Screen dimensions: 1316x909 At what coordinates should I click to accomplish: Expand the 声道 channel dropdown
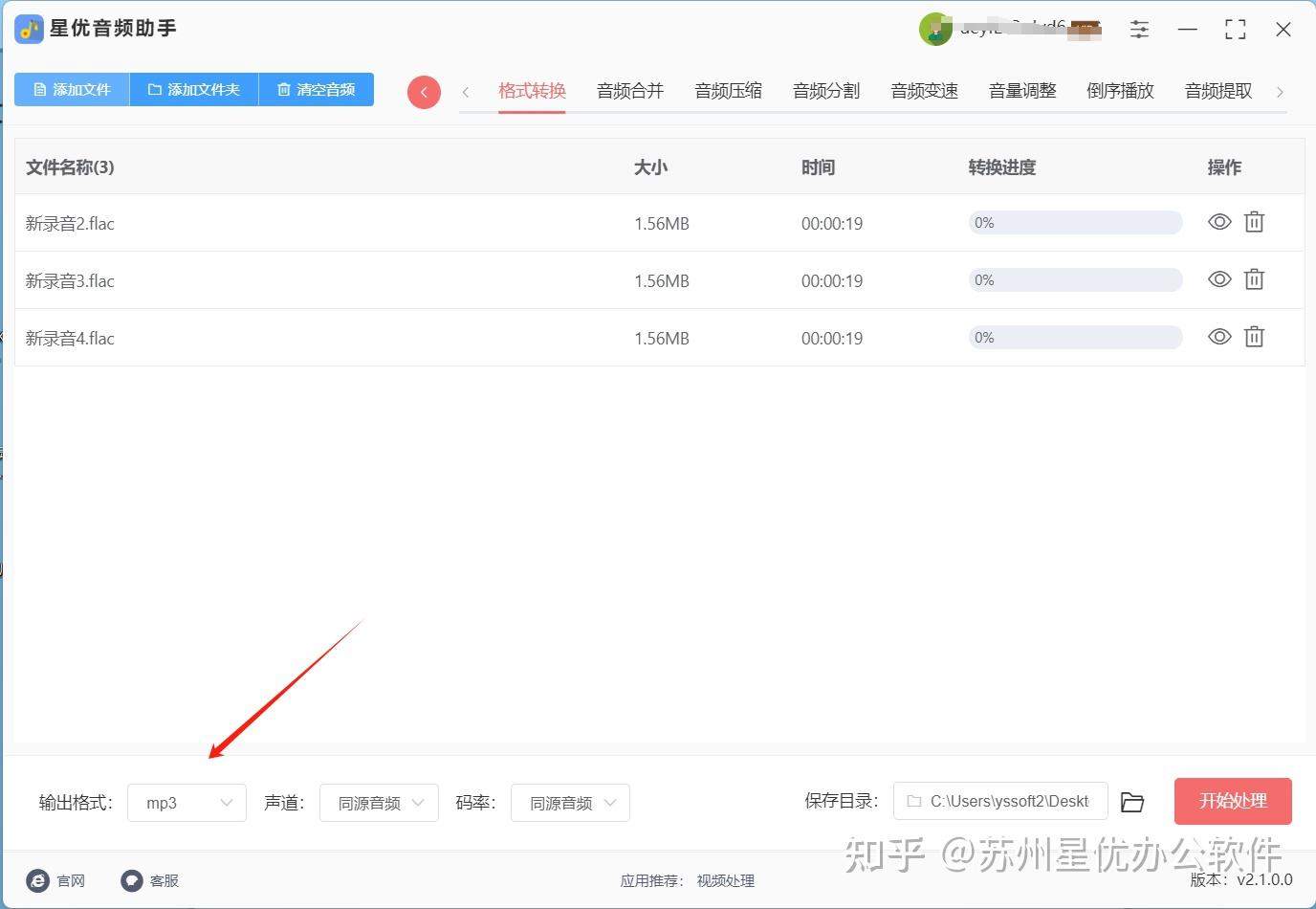tap(379, 803)
